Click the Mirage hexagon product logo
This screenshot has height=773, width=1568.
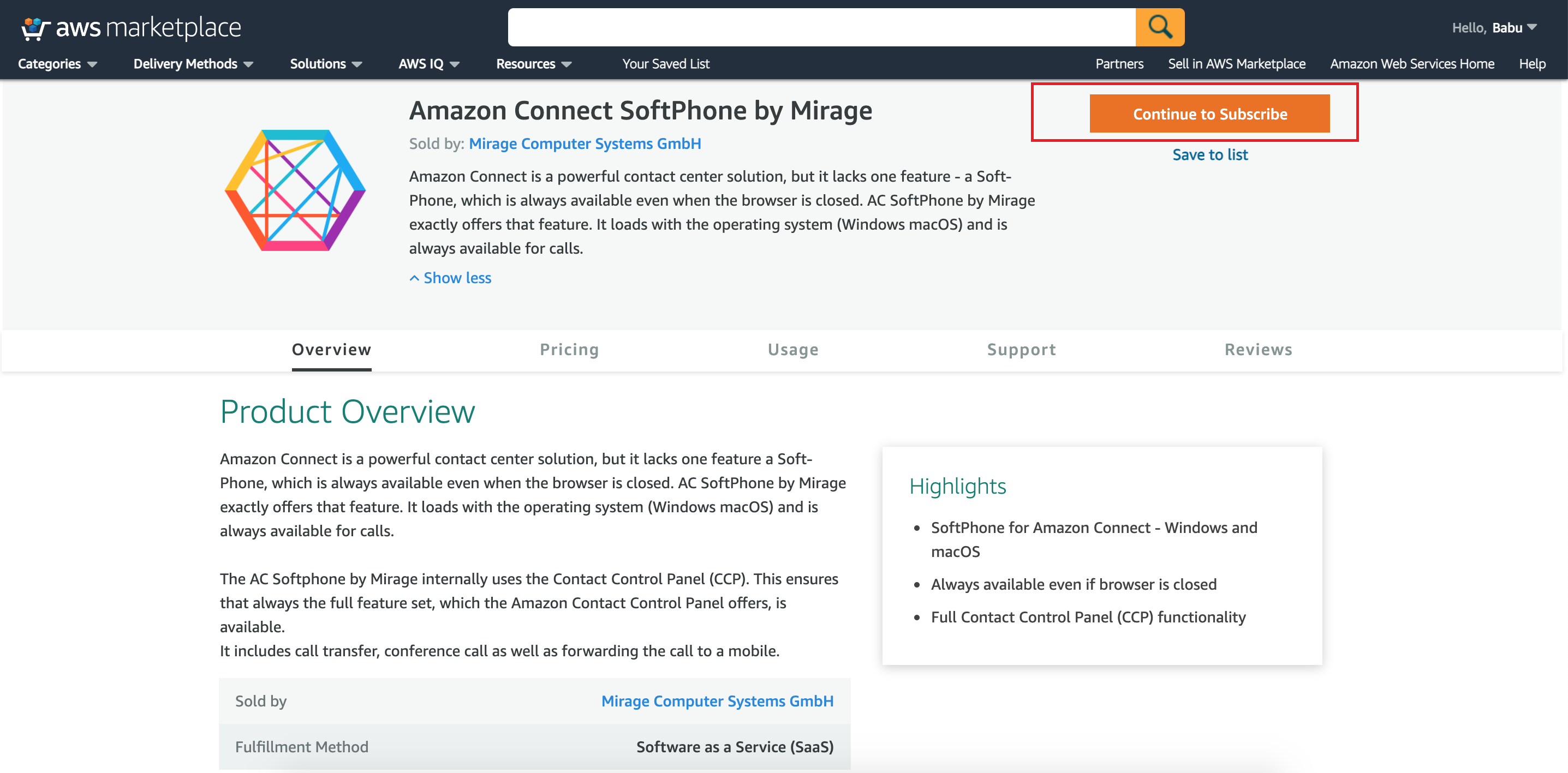(295, 190)
